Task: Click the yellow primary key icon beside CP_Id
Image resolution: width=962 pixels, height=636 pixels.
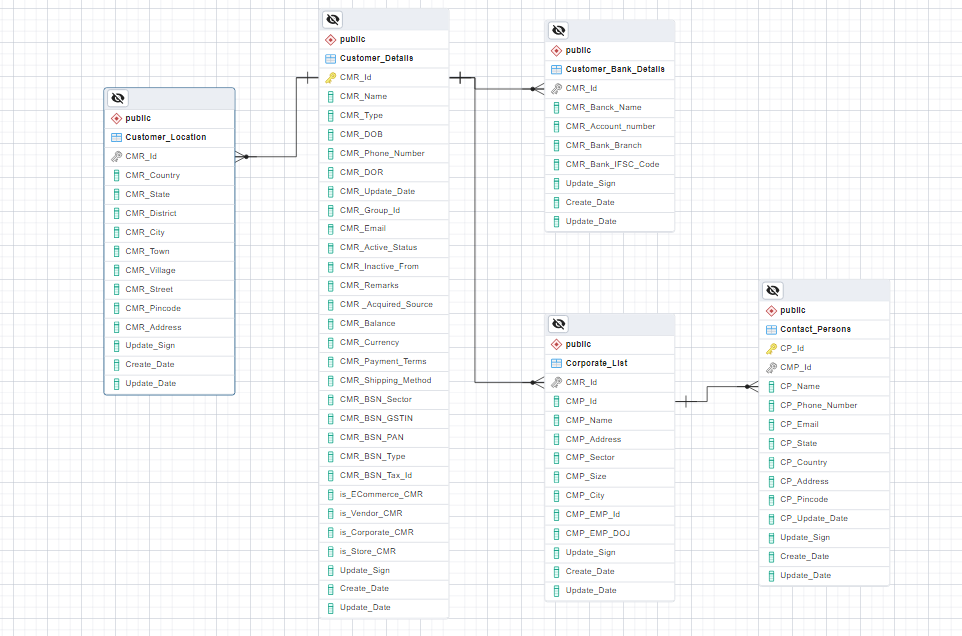Action: pyautogui.click(x=771, y=349)
